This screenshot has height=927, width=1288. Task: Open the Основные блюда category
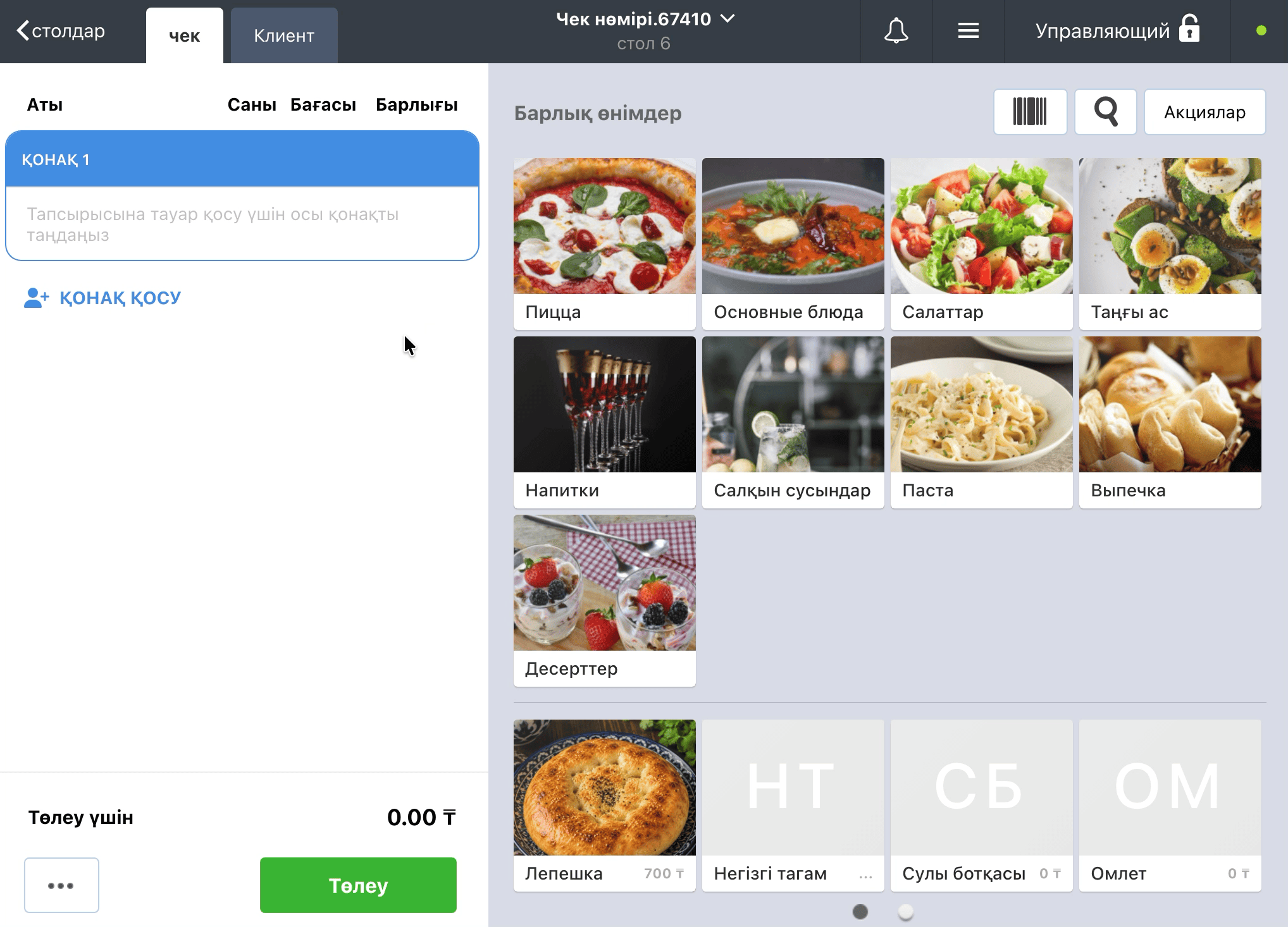tap(793, 243)
